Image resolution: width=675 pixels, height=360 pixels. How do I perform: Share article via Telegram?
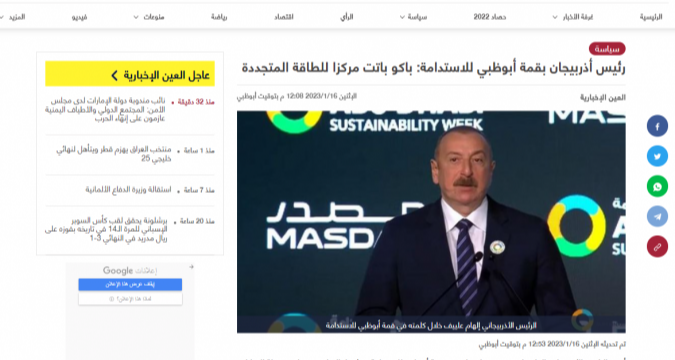click(657, 217)
